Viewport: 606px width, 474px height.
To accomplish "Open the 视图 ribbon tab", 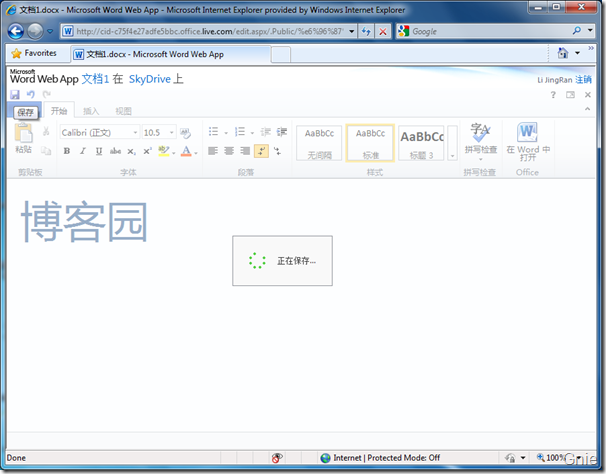I will (123, 111).
